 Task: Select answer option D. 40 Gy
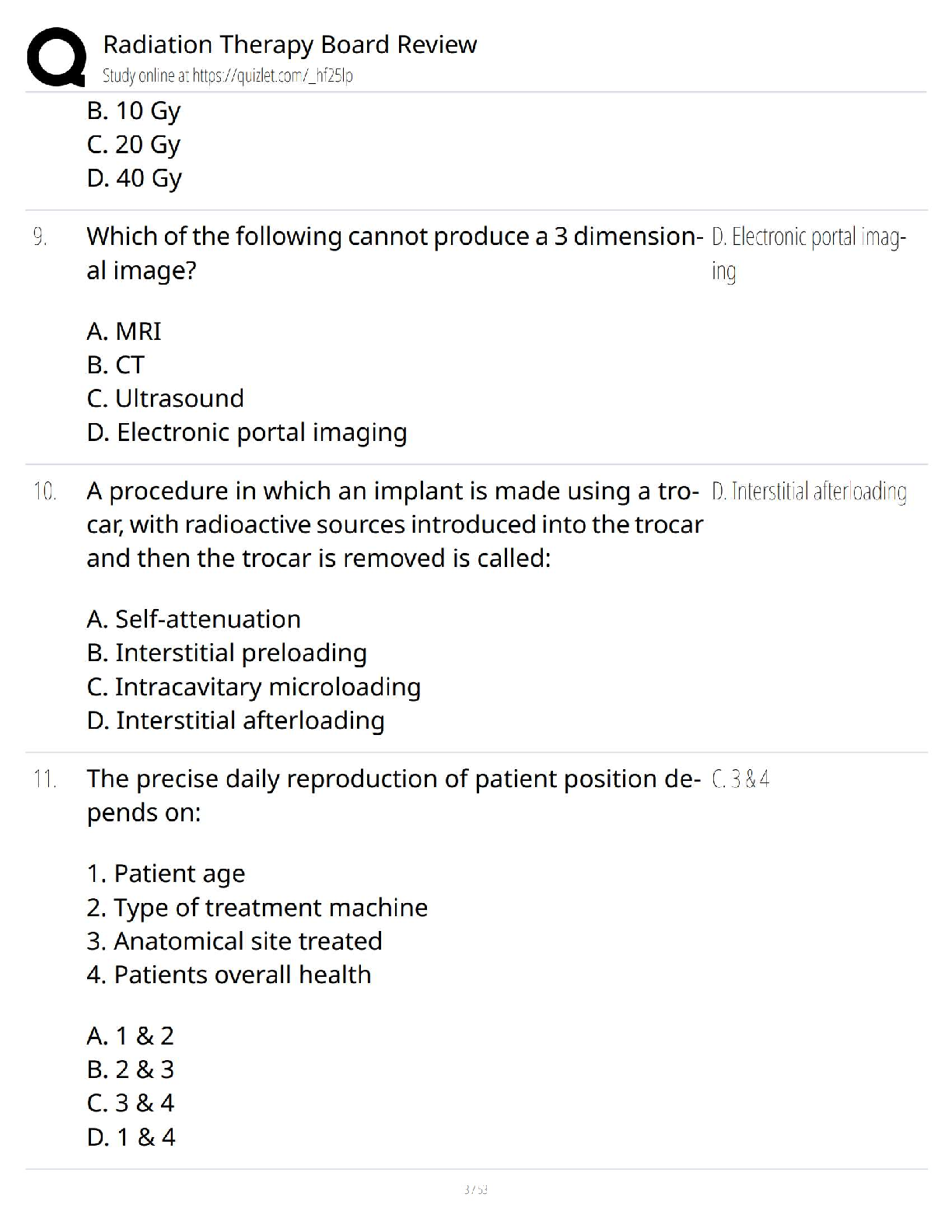135,178
